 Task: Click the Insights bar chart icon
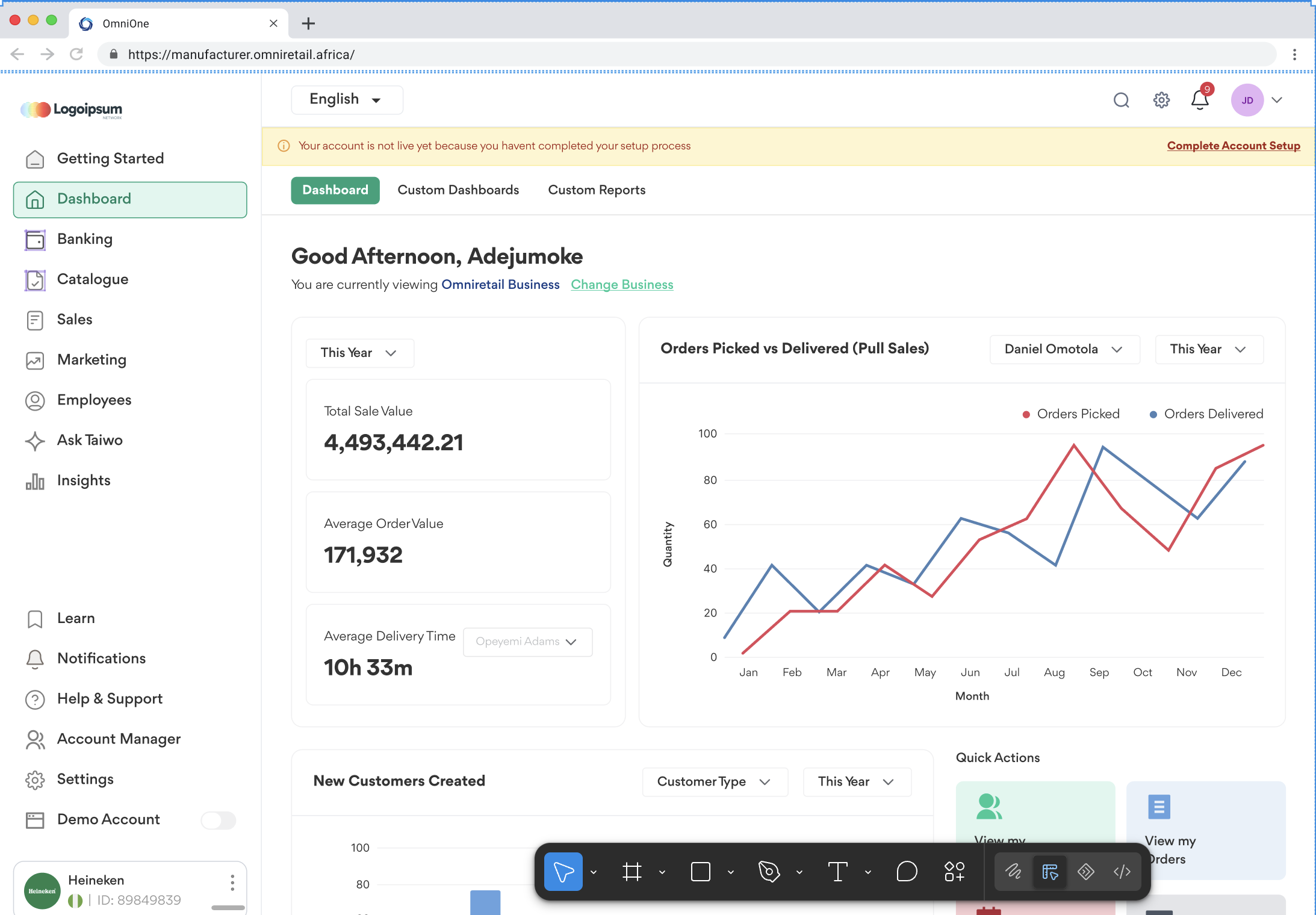(35, 481)
